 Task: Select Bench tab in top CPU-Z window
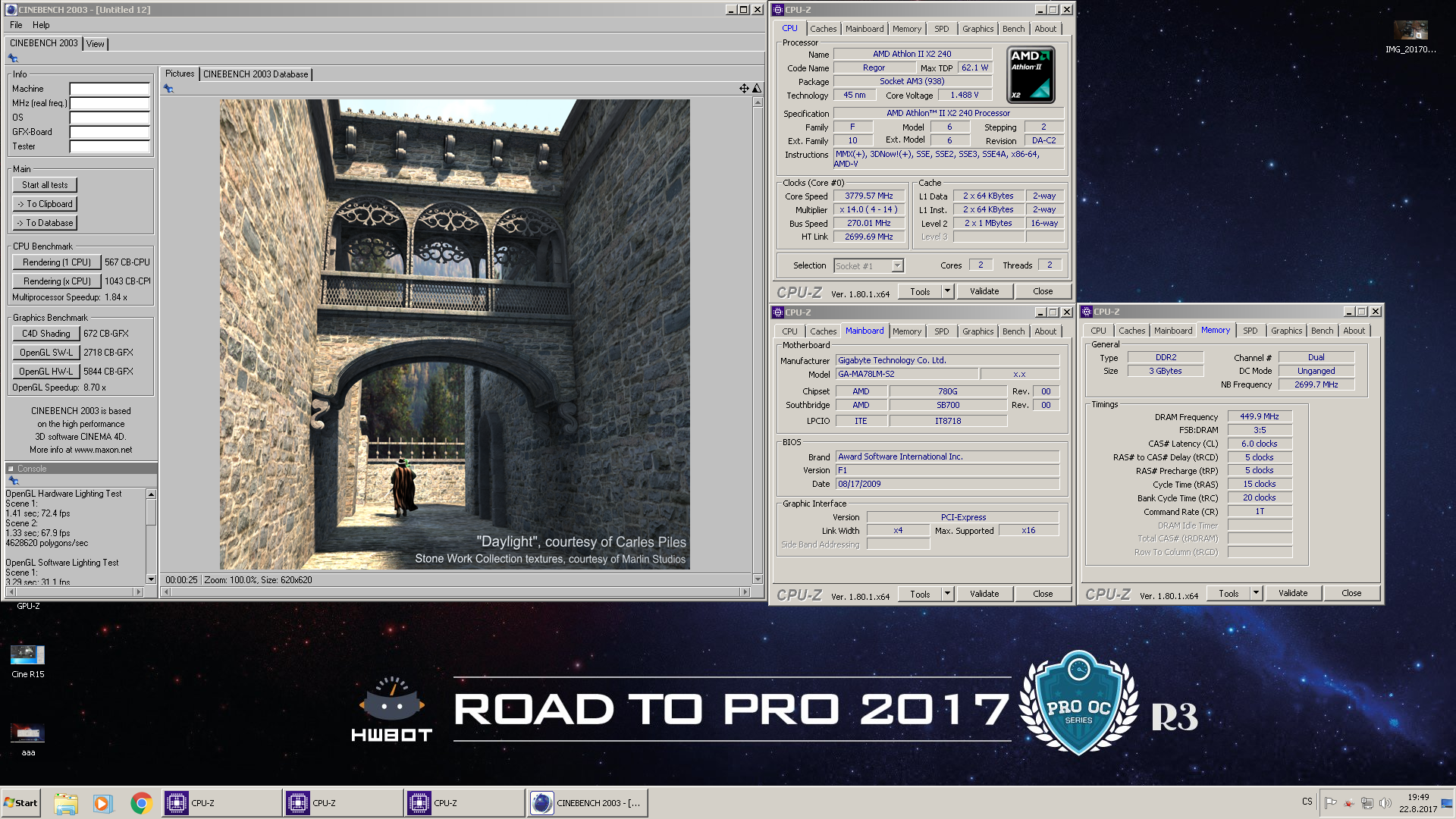tap(1013, 29)
